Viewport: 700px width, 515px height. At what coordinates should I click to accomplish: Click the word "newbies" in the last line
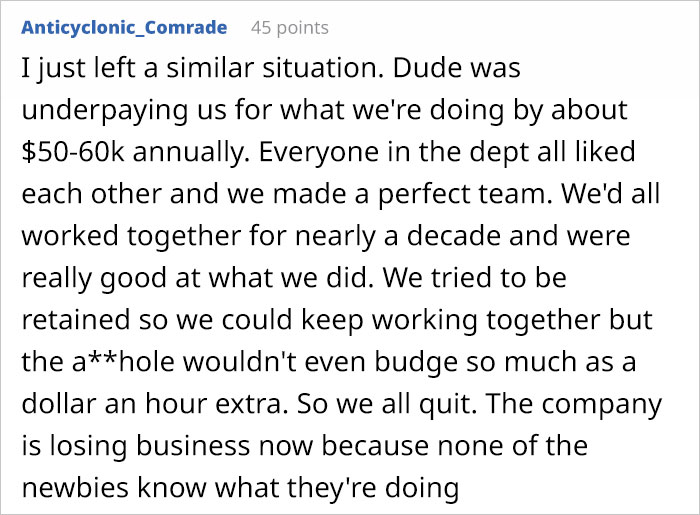coord(71,489)
